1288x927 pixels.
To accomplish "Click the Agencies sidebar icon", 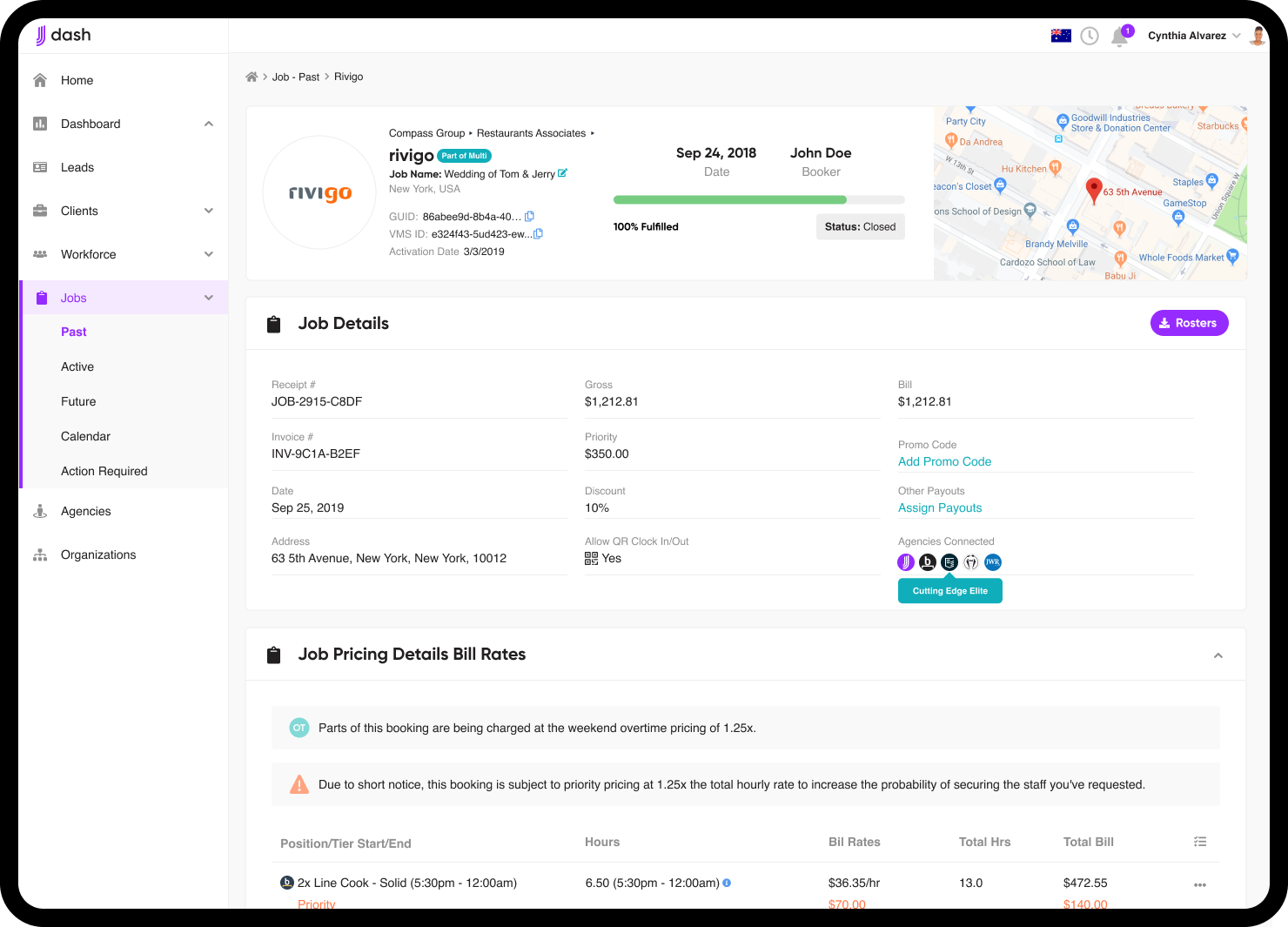I will pos(40,511).
